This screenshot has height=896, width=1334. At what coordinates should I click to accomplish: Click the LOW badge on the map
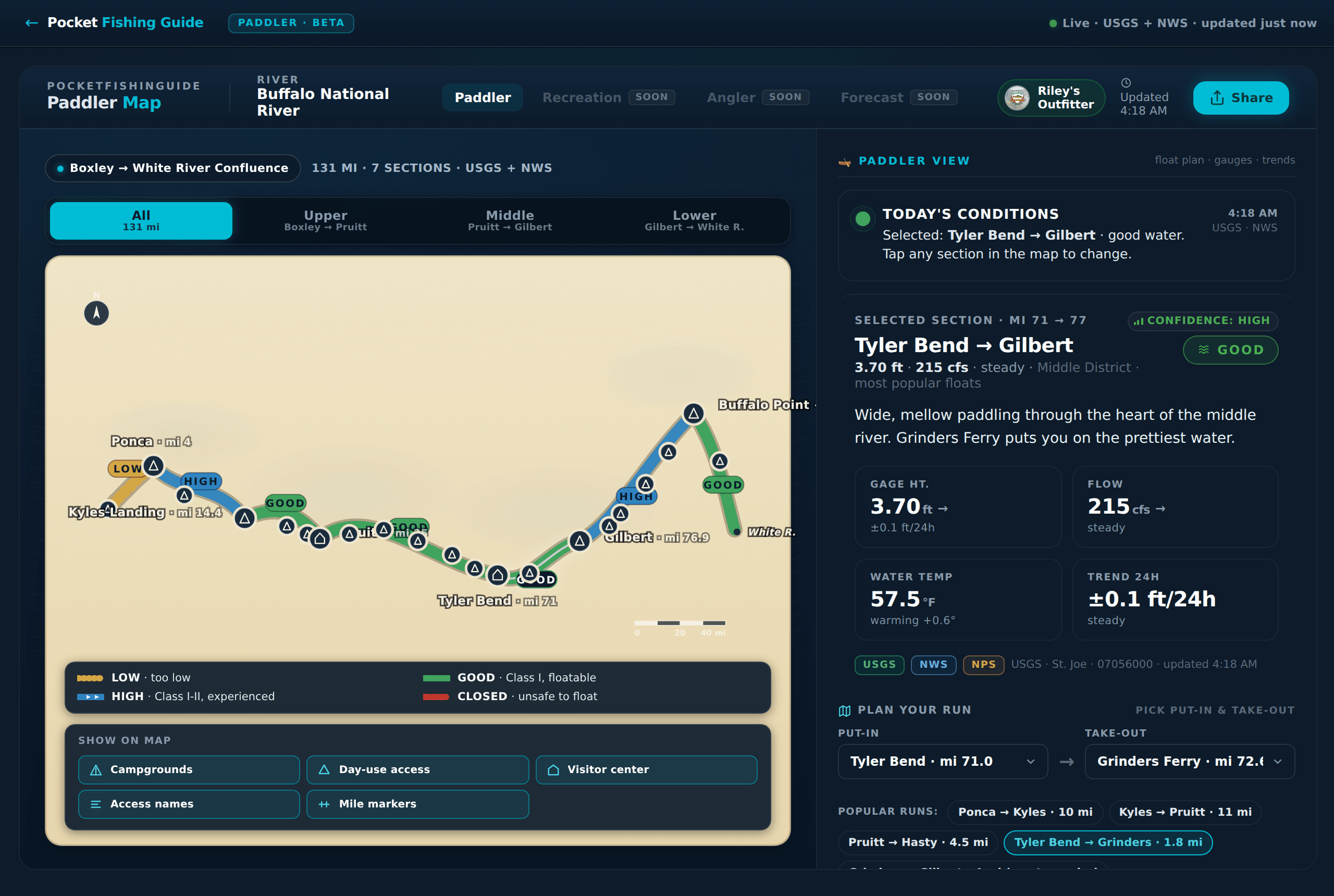point(126,468)
